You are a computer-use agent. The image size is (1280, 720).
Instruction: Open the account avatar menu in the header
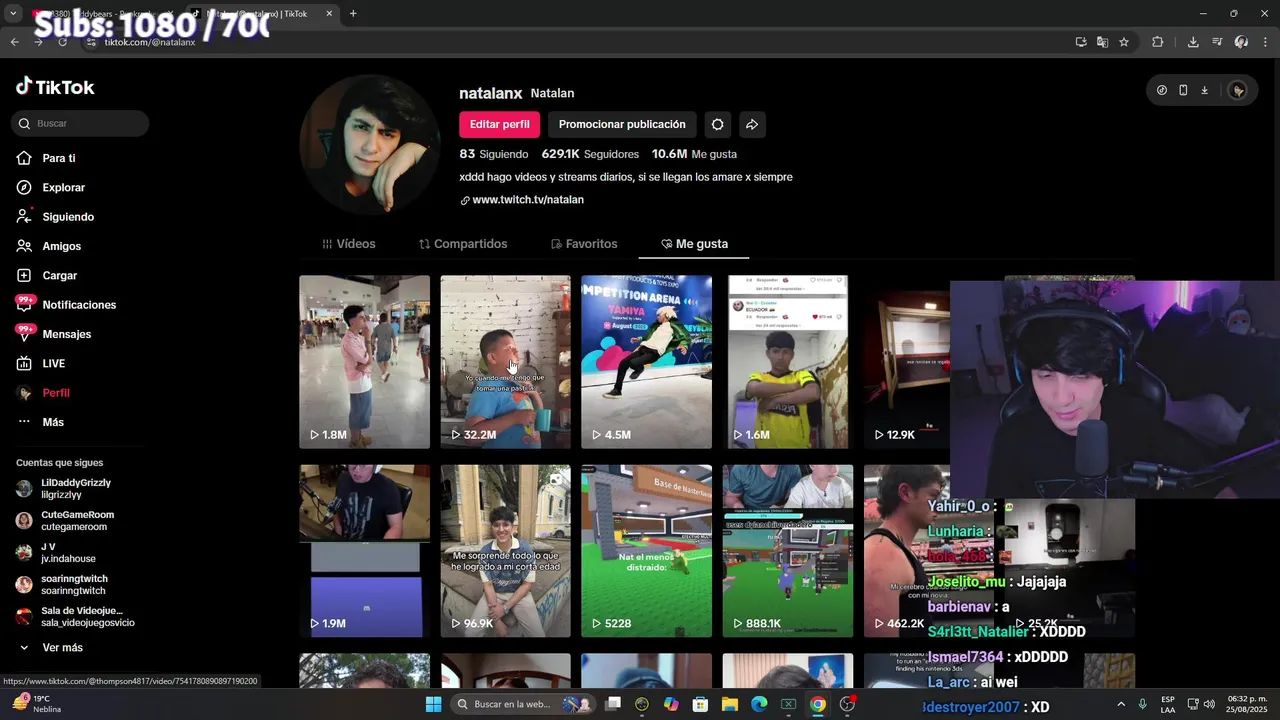tap(1238, 90)
